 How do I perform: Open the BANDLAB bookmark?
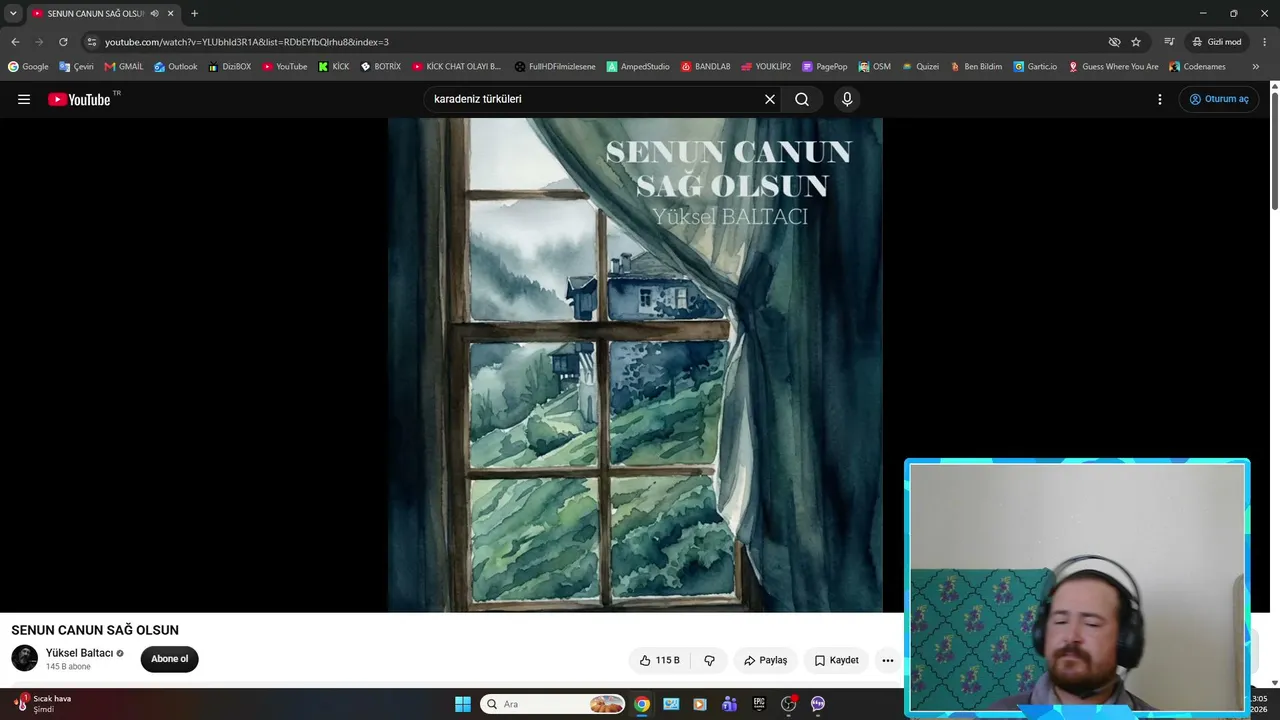[706, 67]
